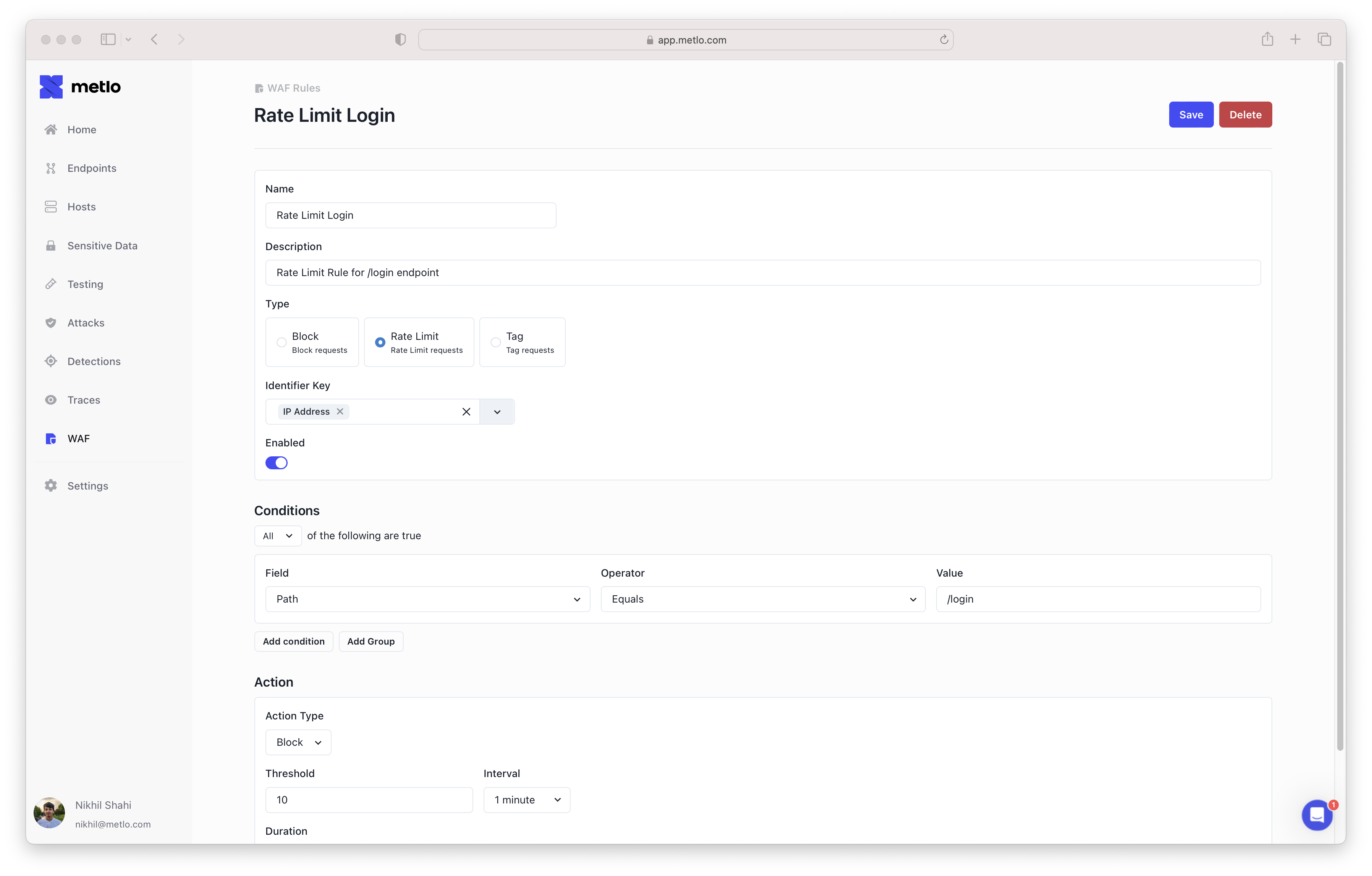Click the Detections target icon
This screenshot has width=1372, height=876.
(x=51, y=361)
